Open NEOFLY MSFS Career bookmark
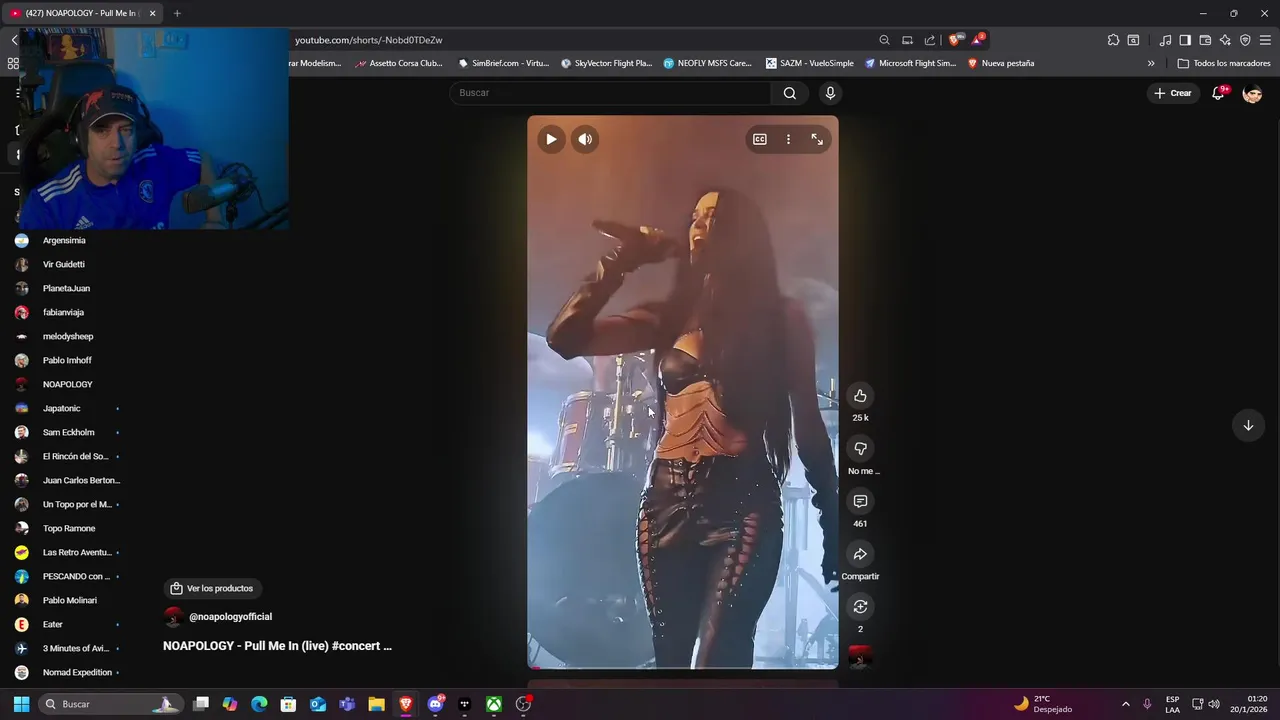Viewport: 1280px width, 720px height. (707, 63)
